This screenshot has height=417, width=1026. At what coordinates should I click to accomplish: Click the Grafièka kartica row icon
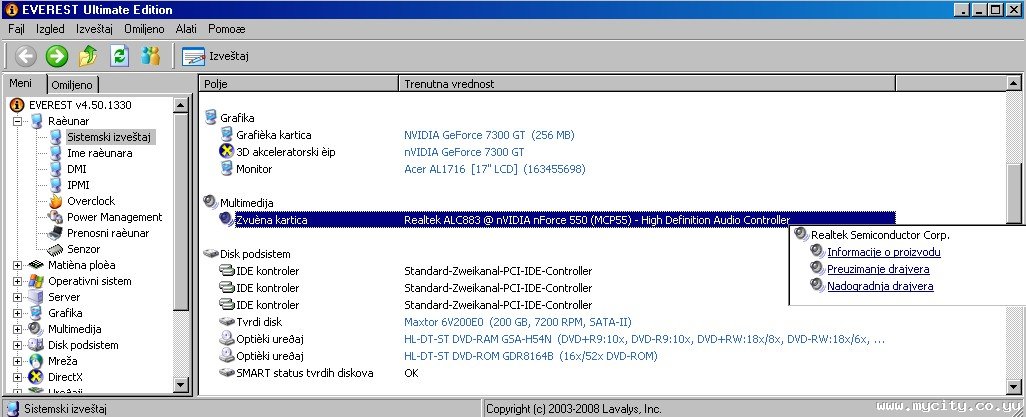tap(226, 135)
